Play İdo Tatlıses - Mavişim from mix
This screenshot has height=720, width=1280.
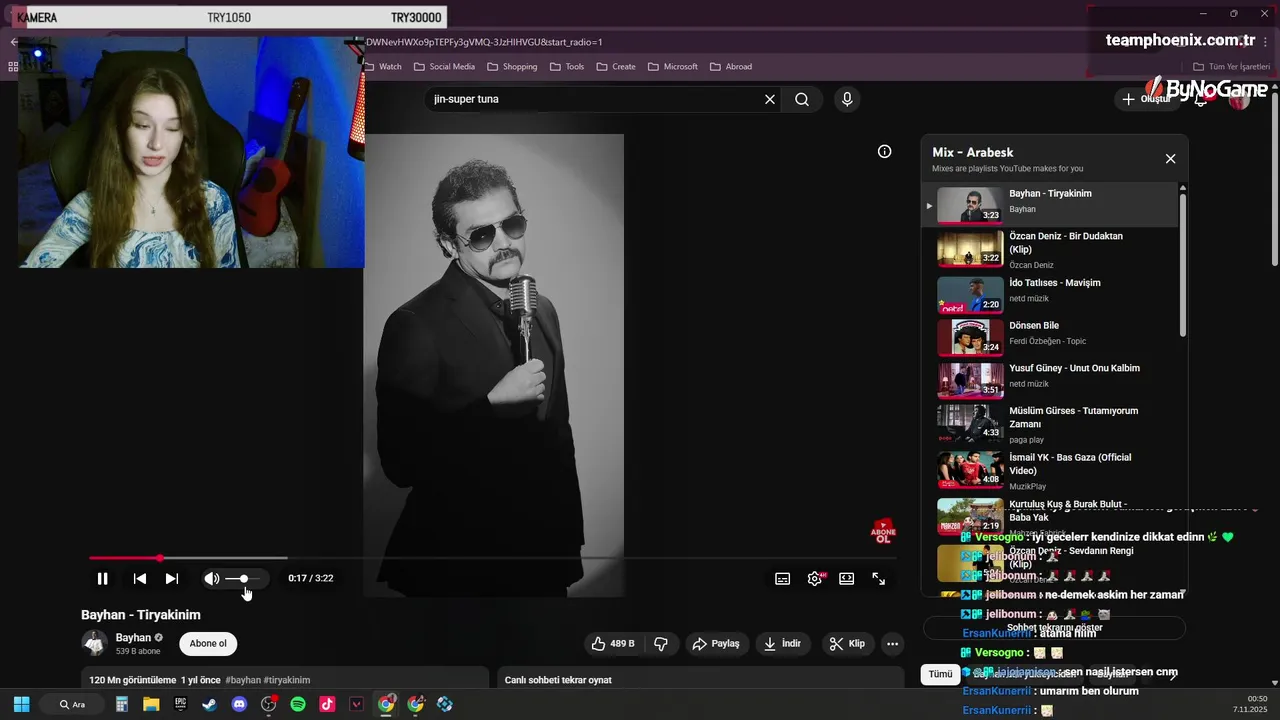[1049, 294]
